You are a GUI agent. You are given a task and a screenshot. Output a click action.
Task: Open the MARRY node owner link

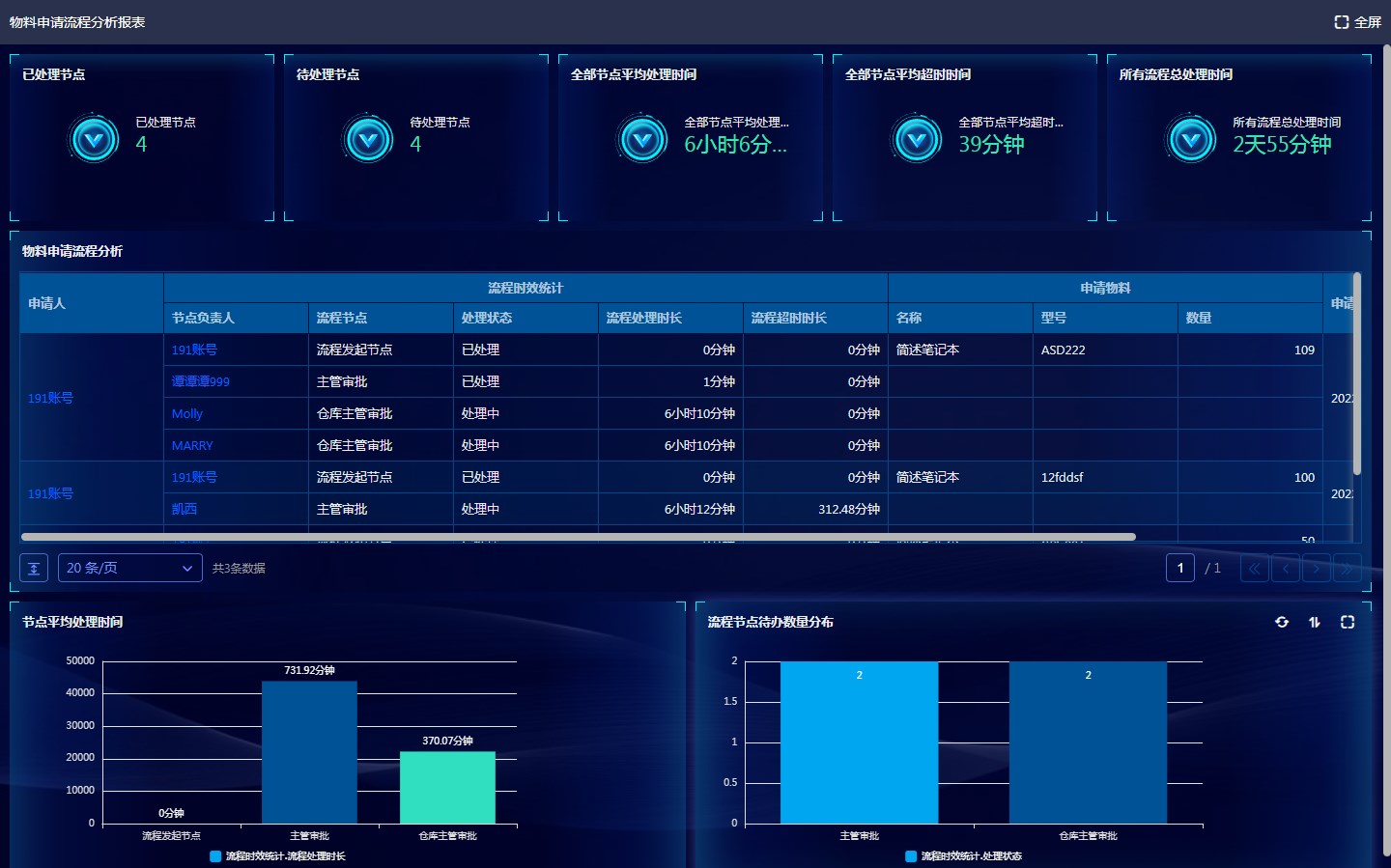pos(192,445)
